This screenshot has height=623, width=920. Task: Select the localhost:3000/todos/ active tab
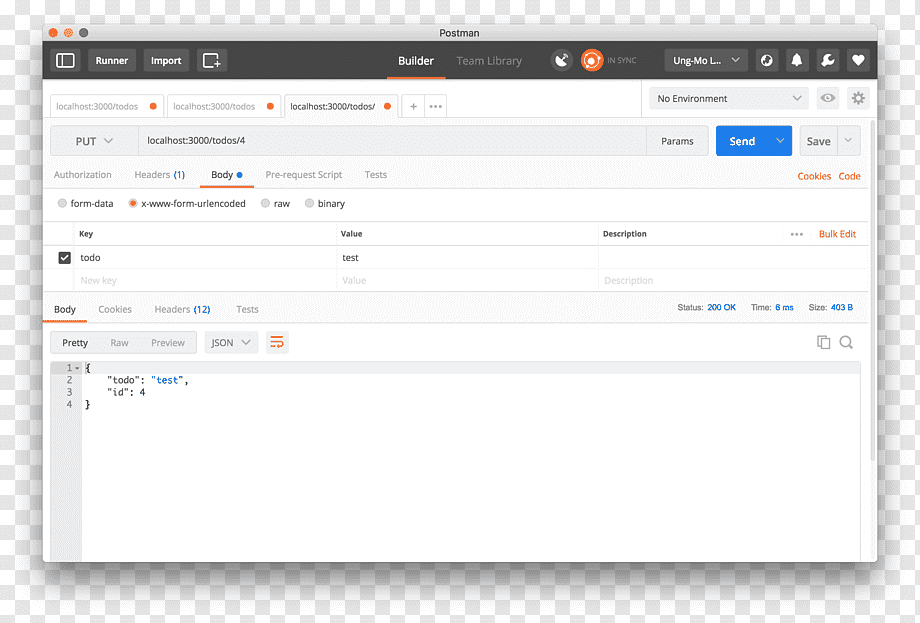click(341, 106)
